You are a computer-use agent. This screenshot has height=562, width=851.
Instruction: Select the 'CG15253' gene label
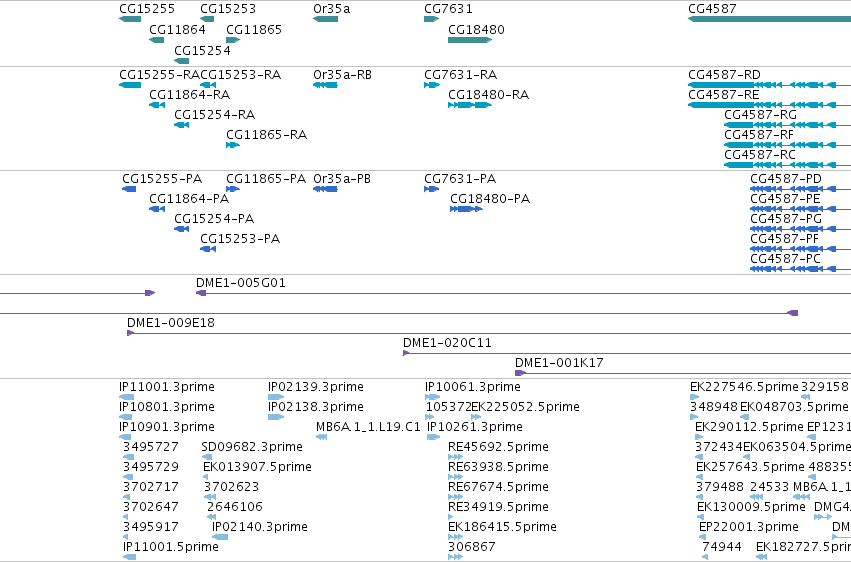pyautogui.click(x=228, y=9)
